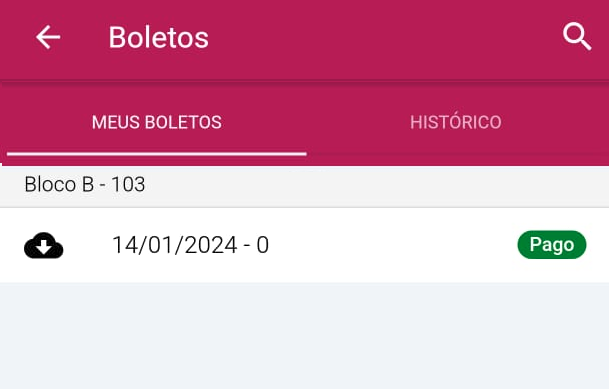Select the MEUS BOLETOS tab

pyautogui.click(x=157, y=122)
